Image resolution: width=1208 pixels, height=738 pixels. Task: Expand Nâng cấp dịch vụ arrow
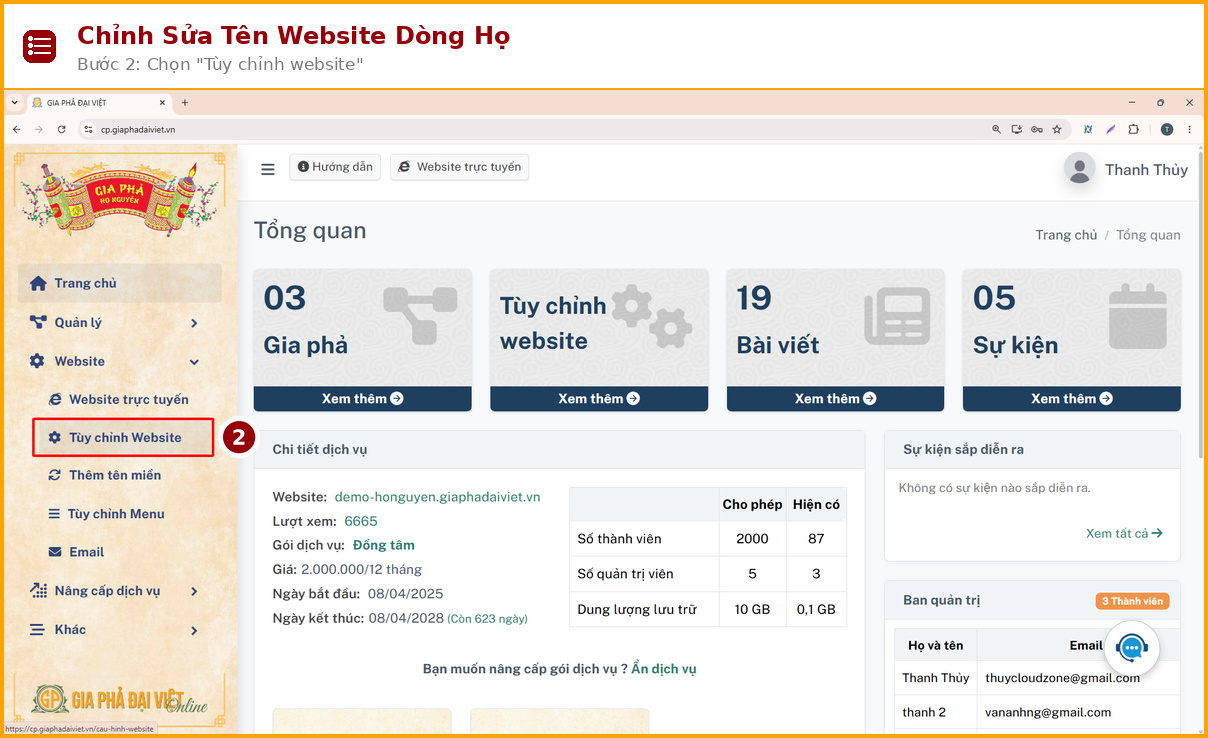click(x=194, y=591)
